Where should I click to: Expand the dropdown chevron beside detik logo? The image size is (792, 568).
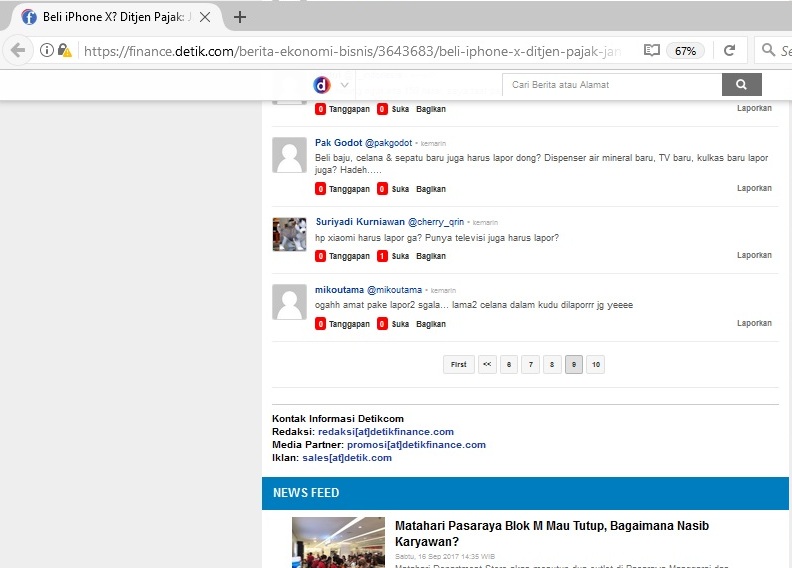coord(345,85)
